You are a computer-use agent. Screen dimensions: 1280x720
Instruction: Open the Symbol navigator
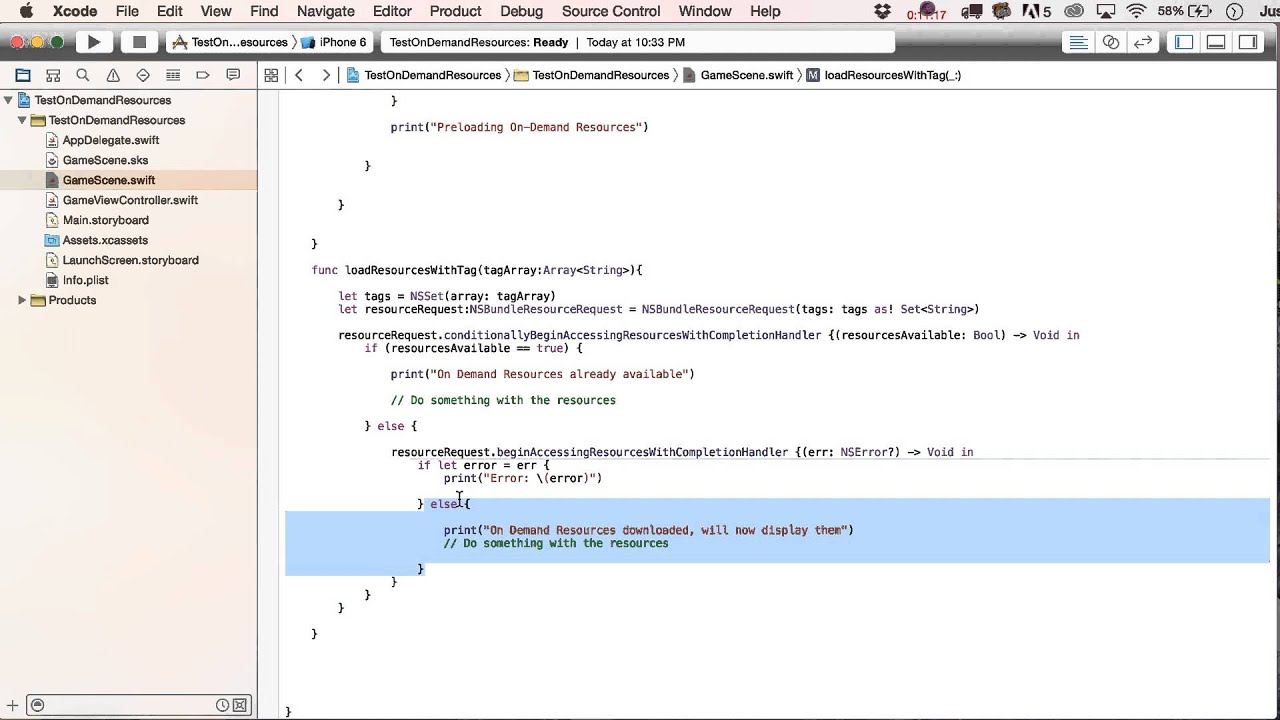click(x=53, y=75)
